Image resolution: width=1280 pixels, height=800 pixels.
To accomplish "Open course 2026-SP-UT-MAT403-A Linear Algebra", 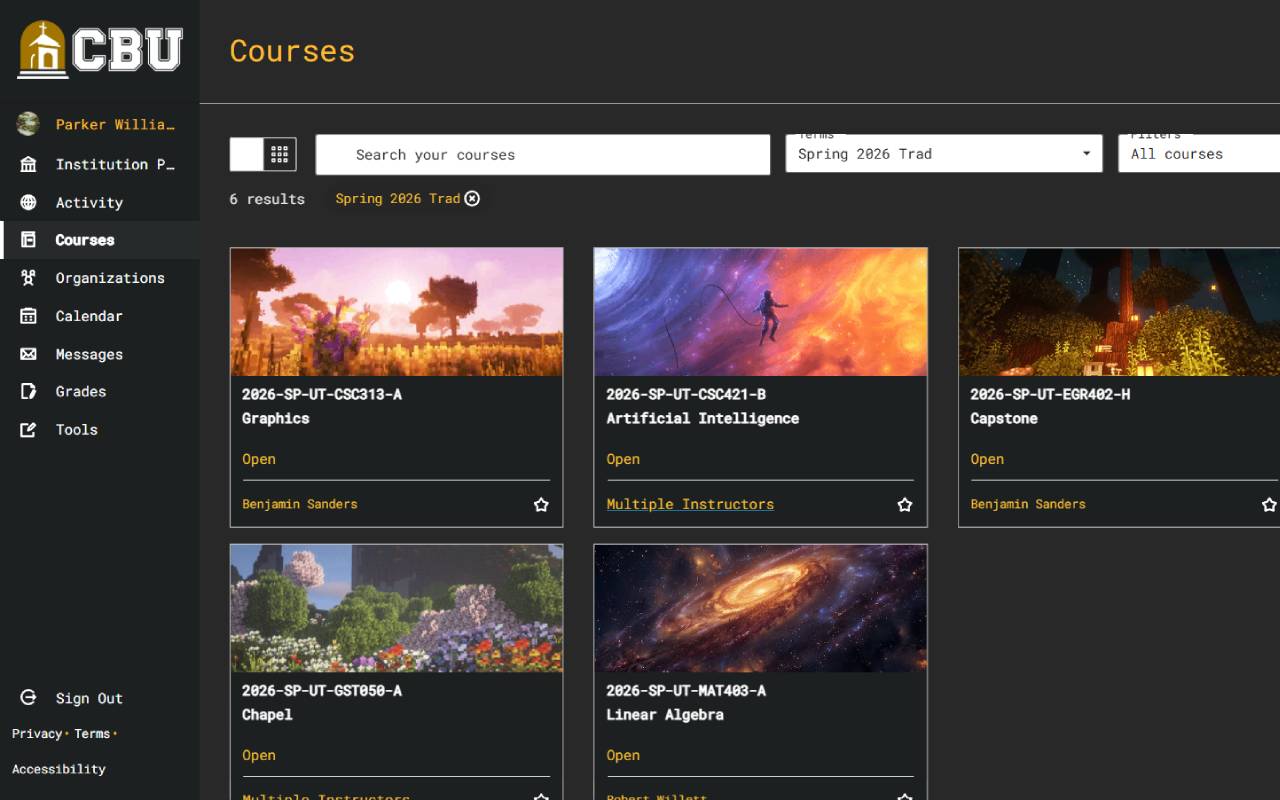I will click(x=686, y=702).
